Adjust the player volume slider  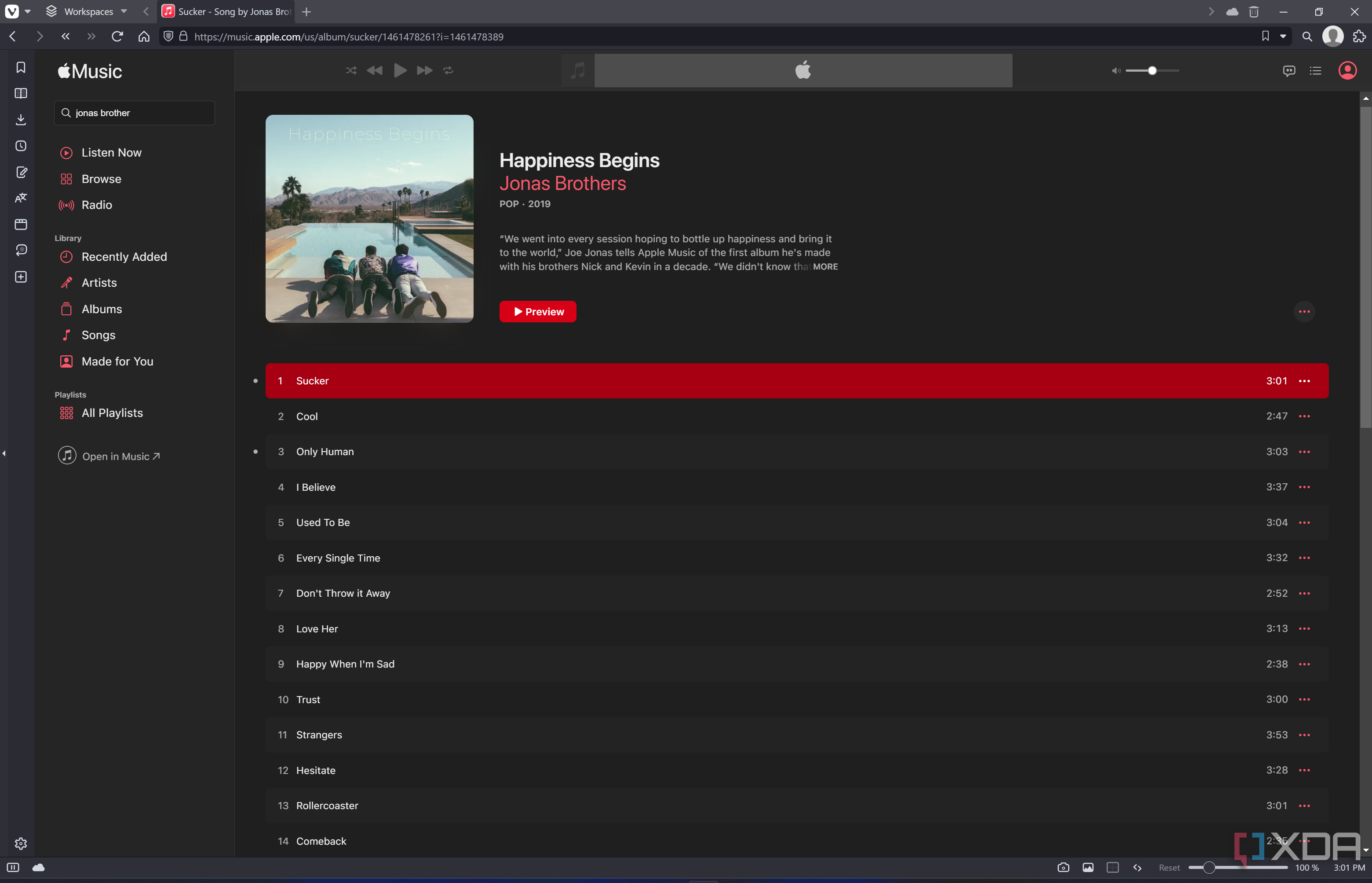[x=1153, y=70]
